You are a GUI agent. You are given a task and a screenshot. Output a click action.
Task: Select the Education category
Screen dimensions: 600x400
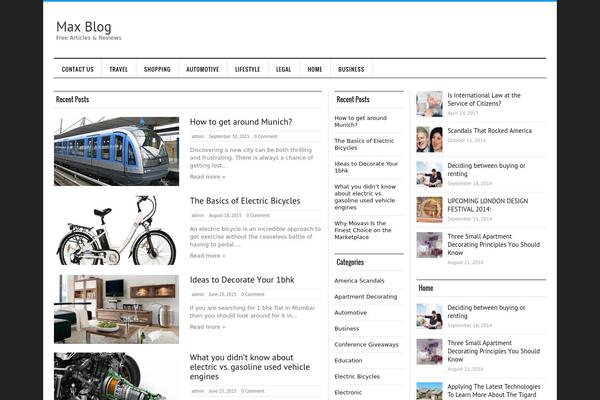pos(348,361)
